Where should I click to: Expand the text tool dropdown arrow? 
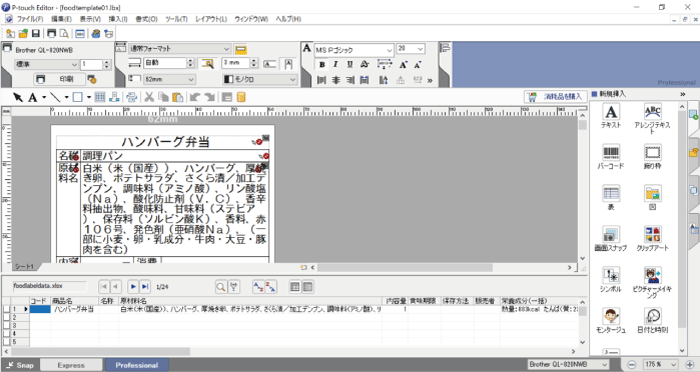point(44,97)
